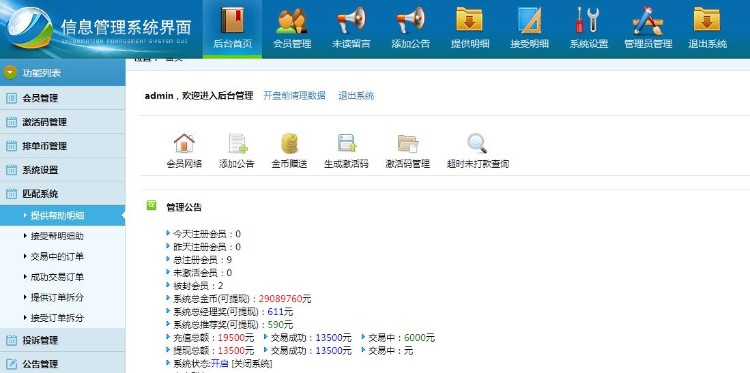
Task: Click the 系统设置 label in top navigation
Action: pyautogui.click(x=588, y=44)
